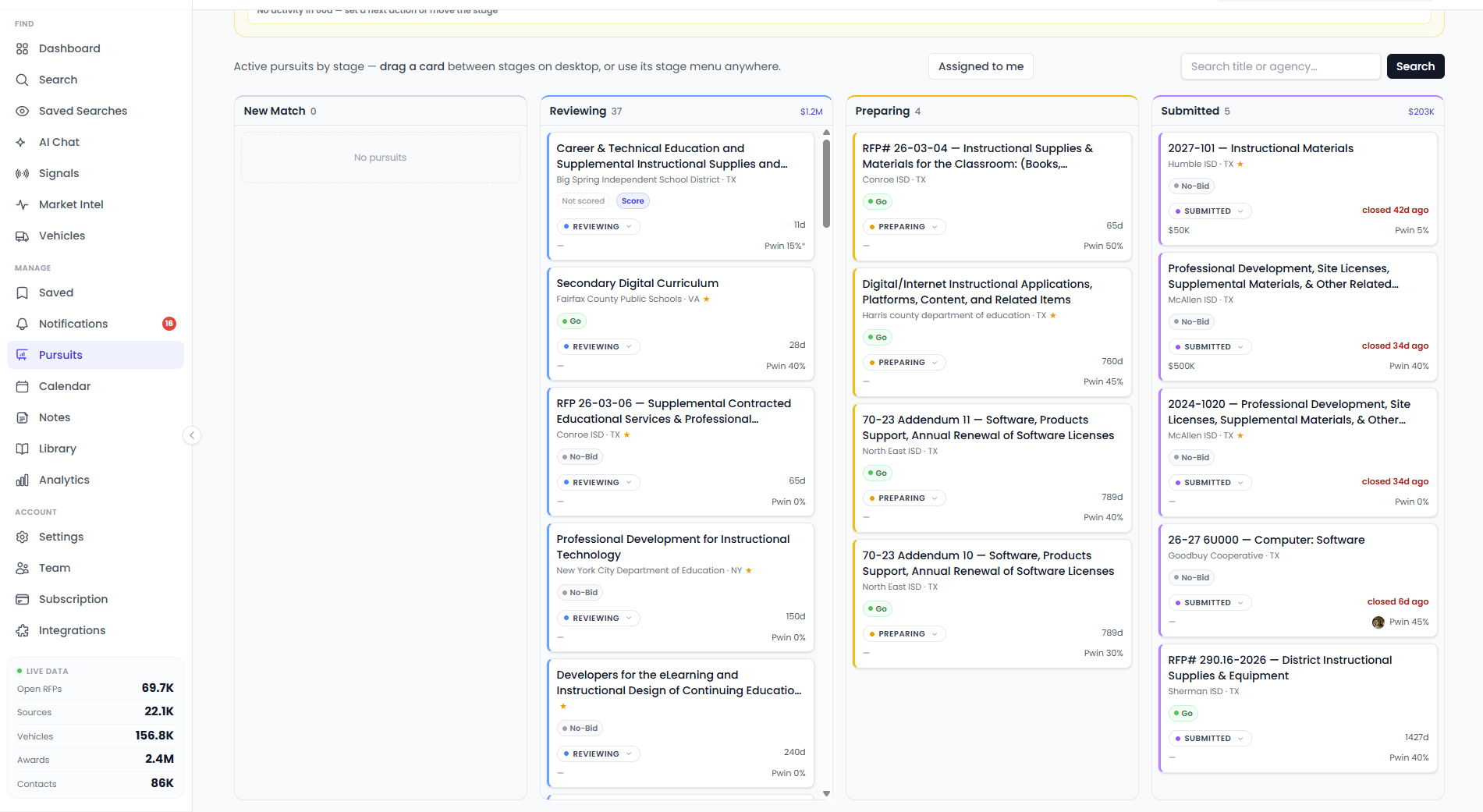Open stage dropdown on Developers for the eLearning card
1483x812 pixels.
(x=598, y=753)
